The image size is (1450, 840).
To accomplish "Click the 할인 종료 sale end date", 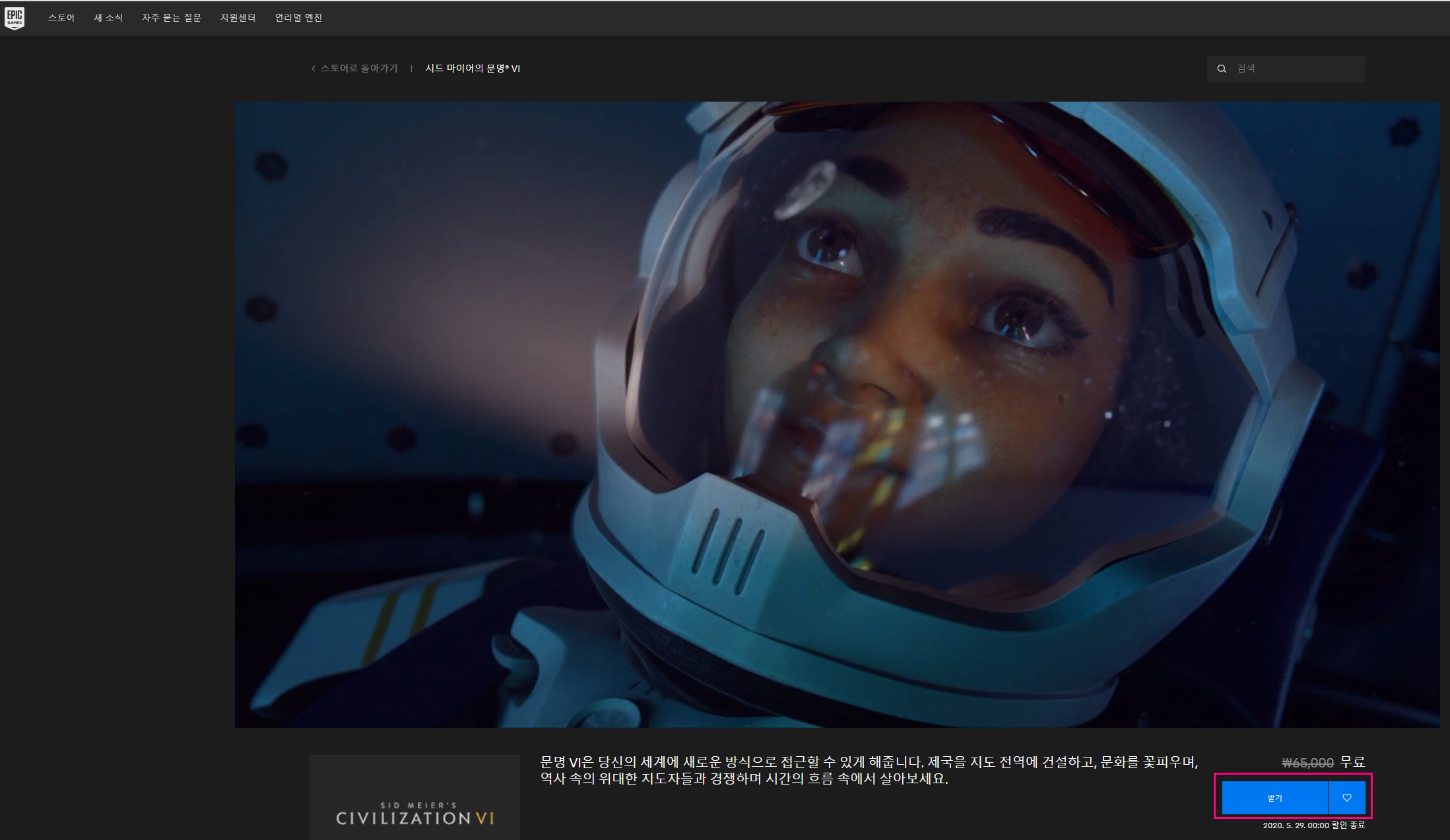I will (x=1313, y=825).
